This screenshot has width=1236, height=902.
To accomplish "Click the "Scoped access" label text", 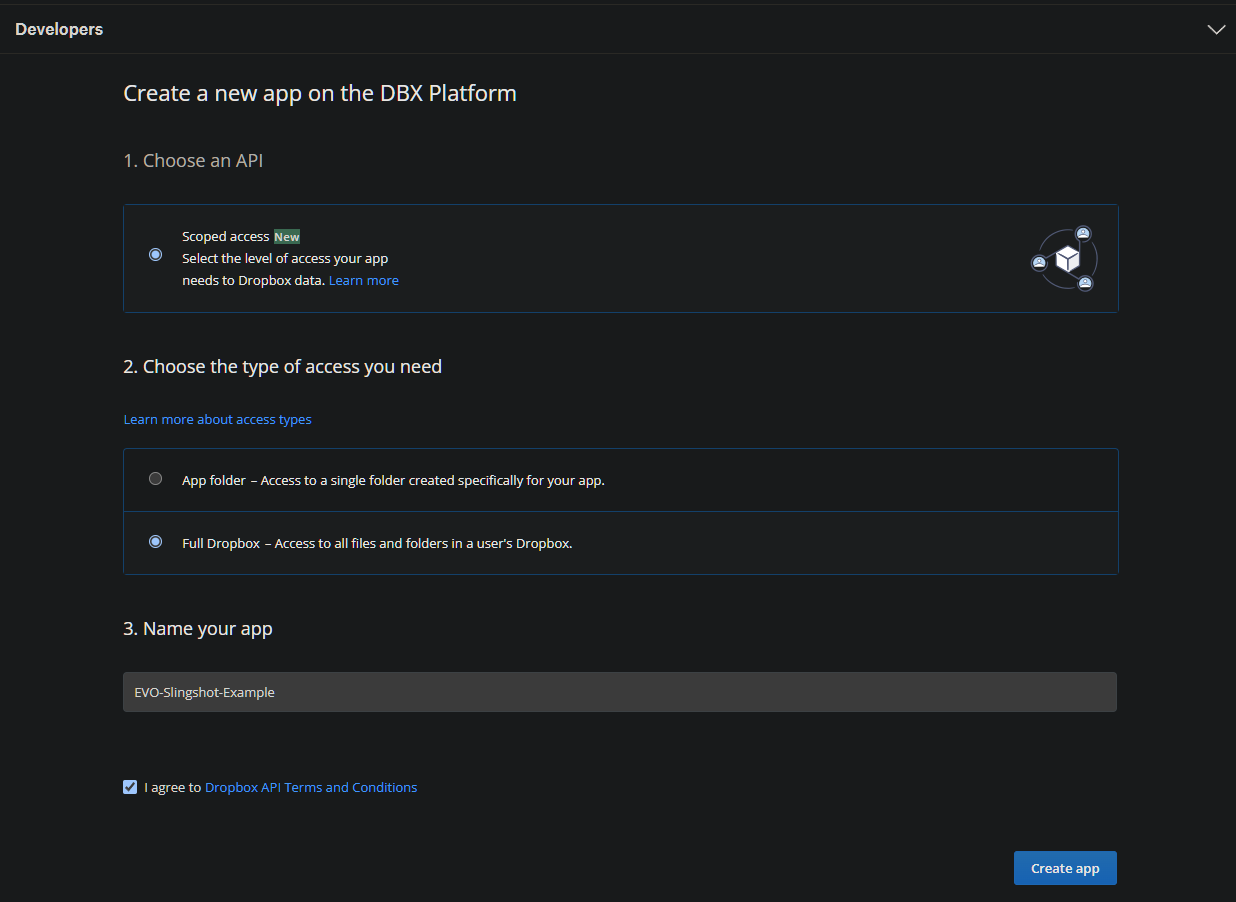I will [225, 237].
